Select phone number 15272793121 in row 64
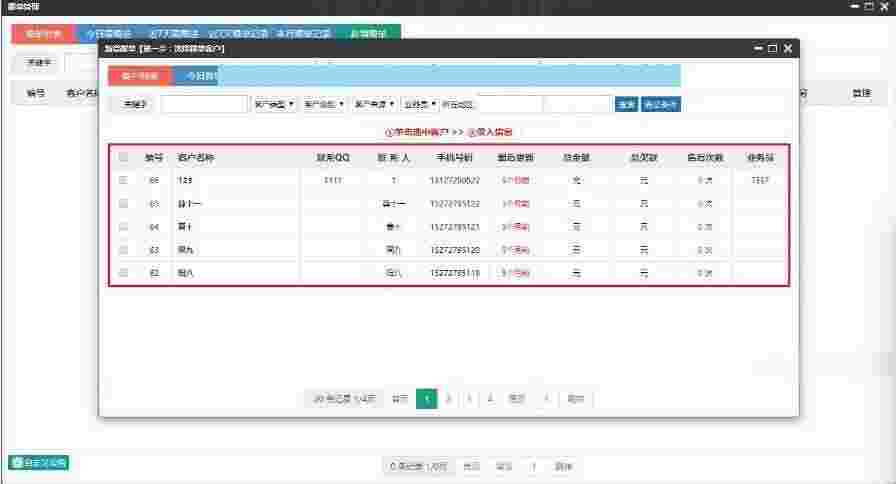Viewport: 896px width, 484px height. (455, 227)
